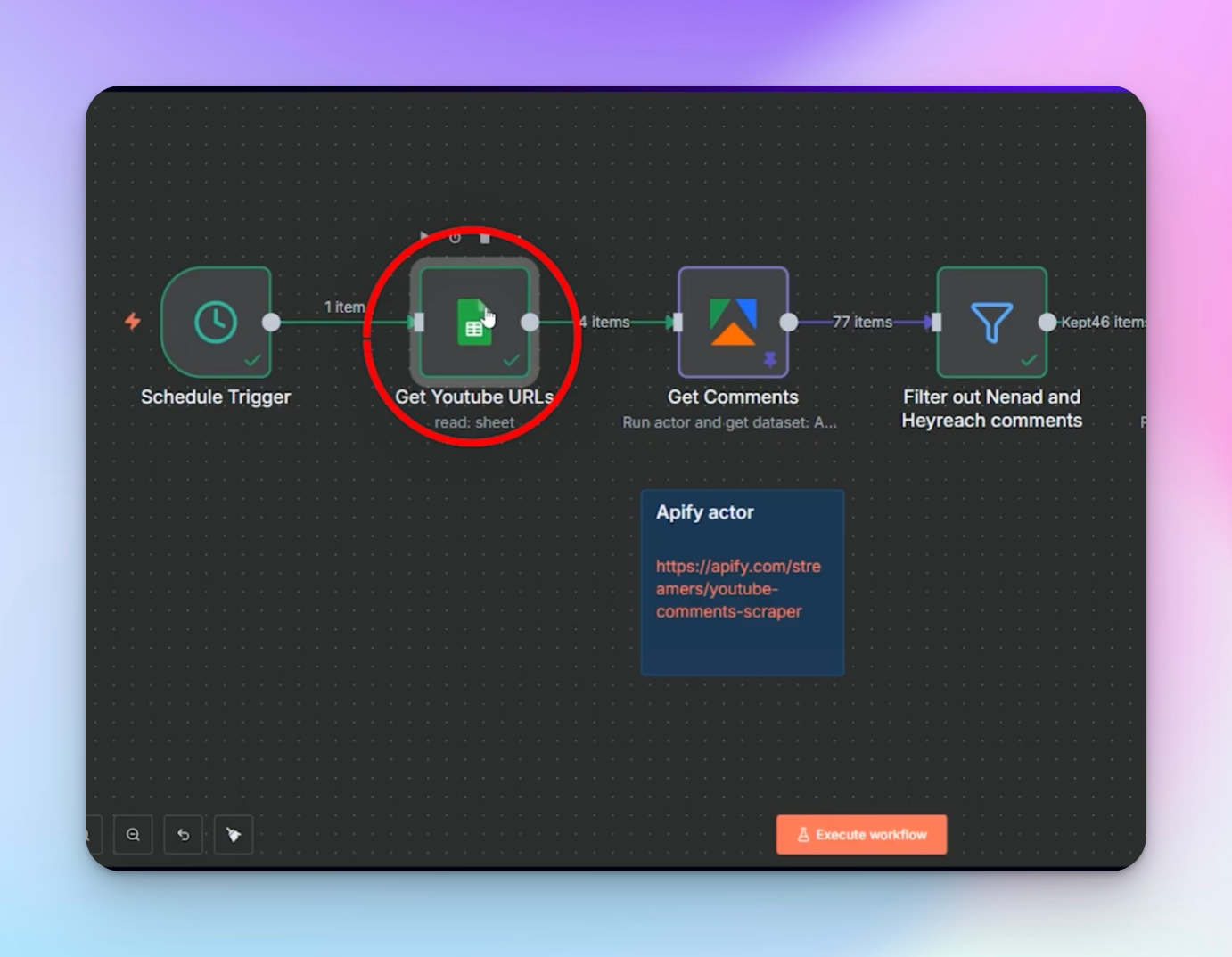1232x957 pixels.
Task: Click the 'Kept46 items' connection label
Action: (x=1103, y=322)
